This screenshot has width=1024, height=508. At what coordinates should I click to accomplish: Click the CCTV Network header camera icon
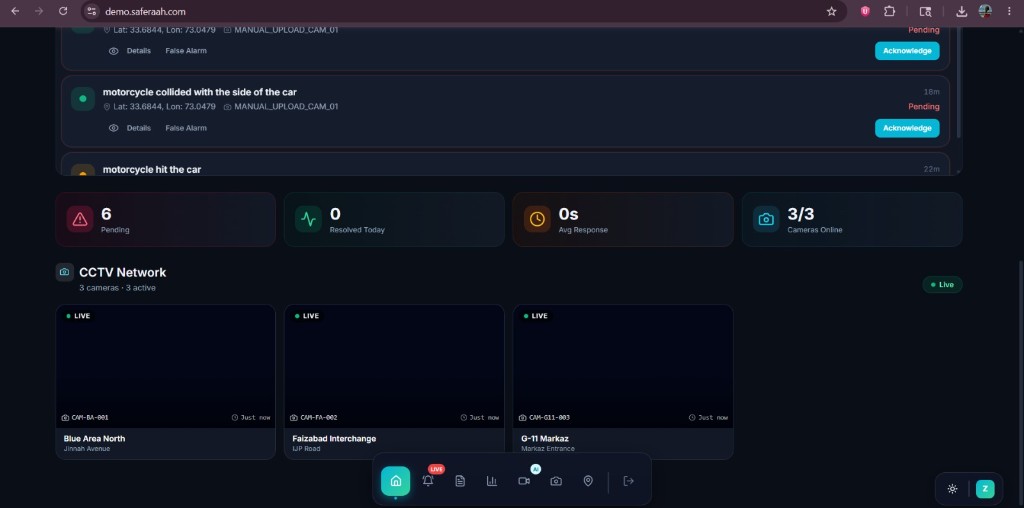click(64, 272)
